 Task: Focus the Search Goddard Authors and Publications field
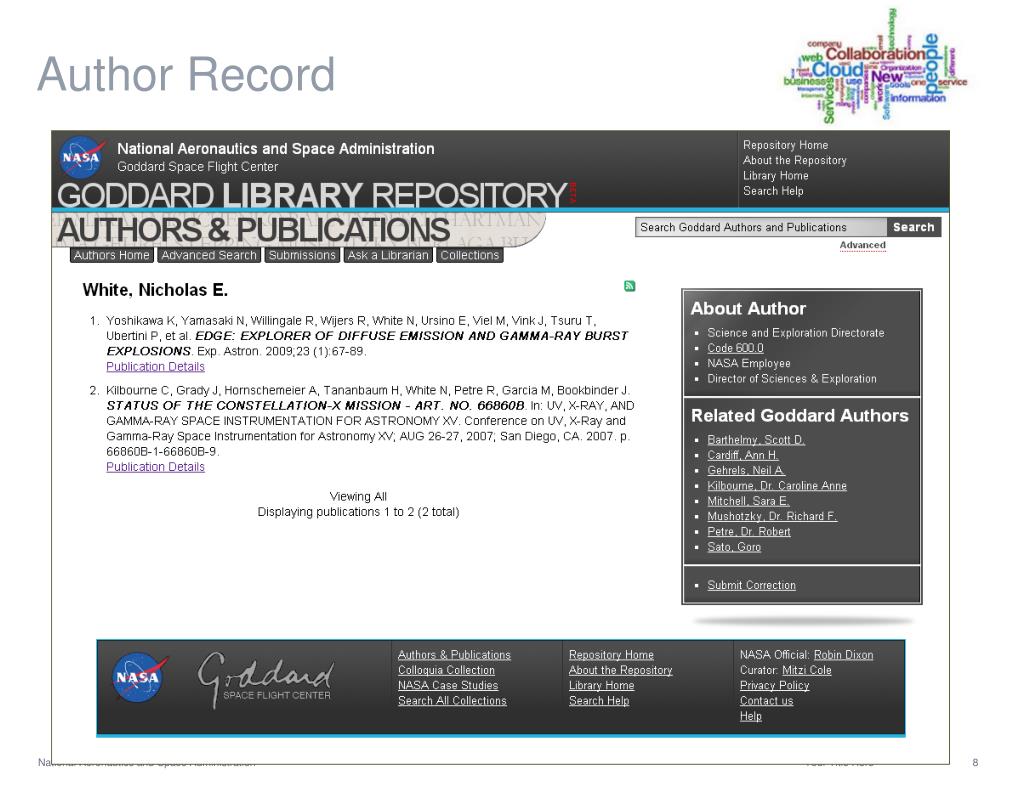(x=761, y=227)
